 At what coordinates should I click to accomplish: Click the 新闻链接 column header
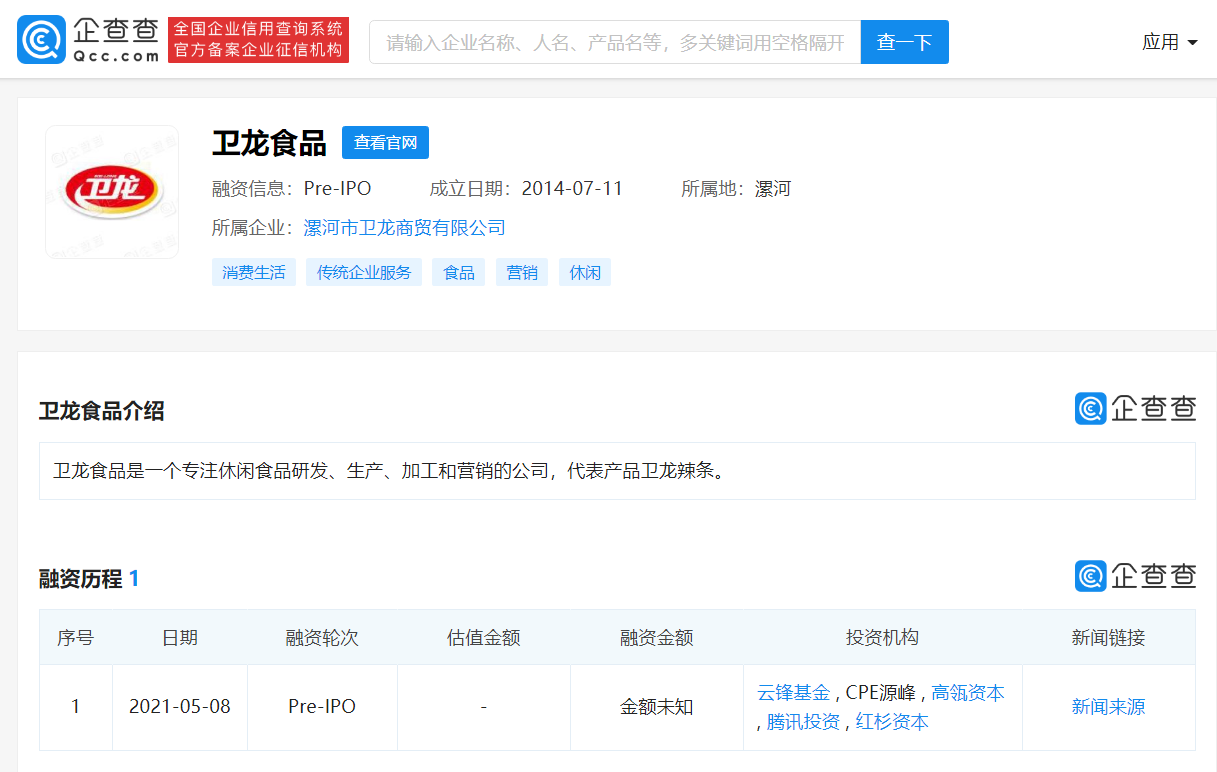coord(1108,637)
